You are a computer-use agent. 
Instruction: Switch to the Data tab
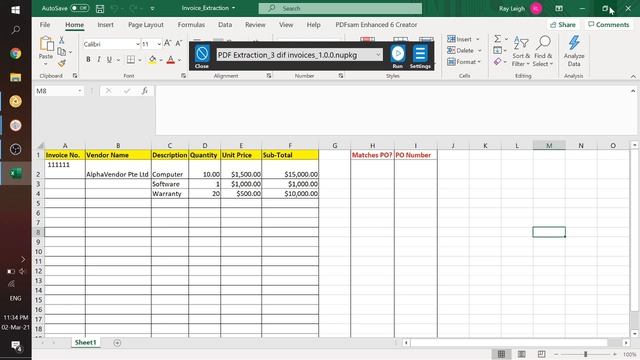225,24
